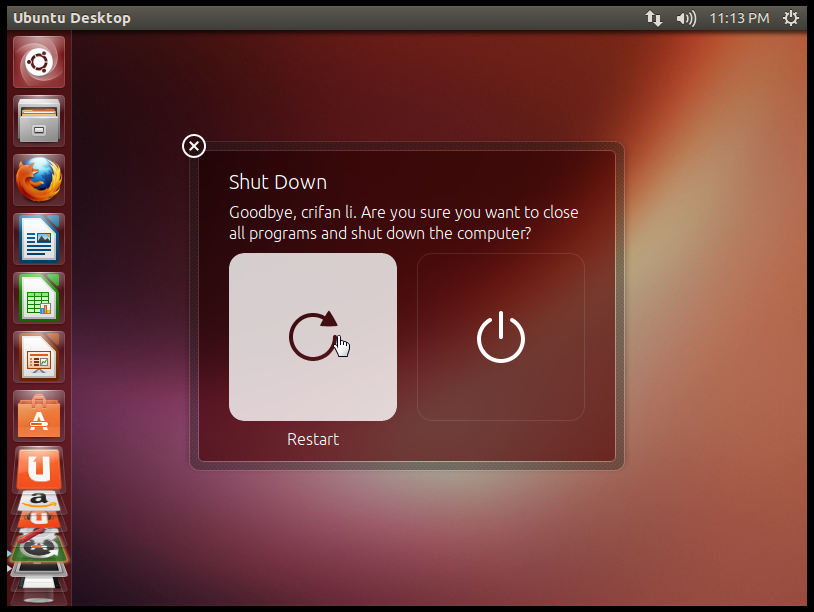Click the Restart label under button
Viewport: 814px width, 612px height.
click(313, 439)
